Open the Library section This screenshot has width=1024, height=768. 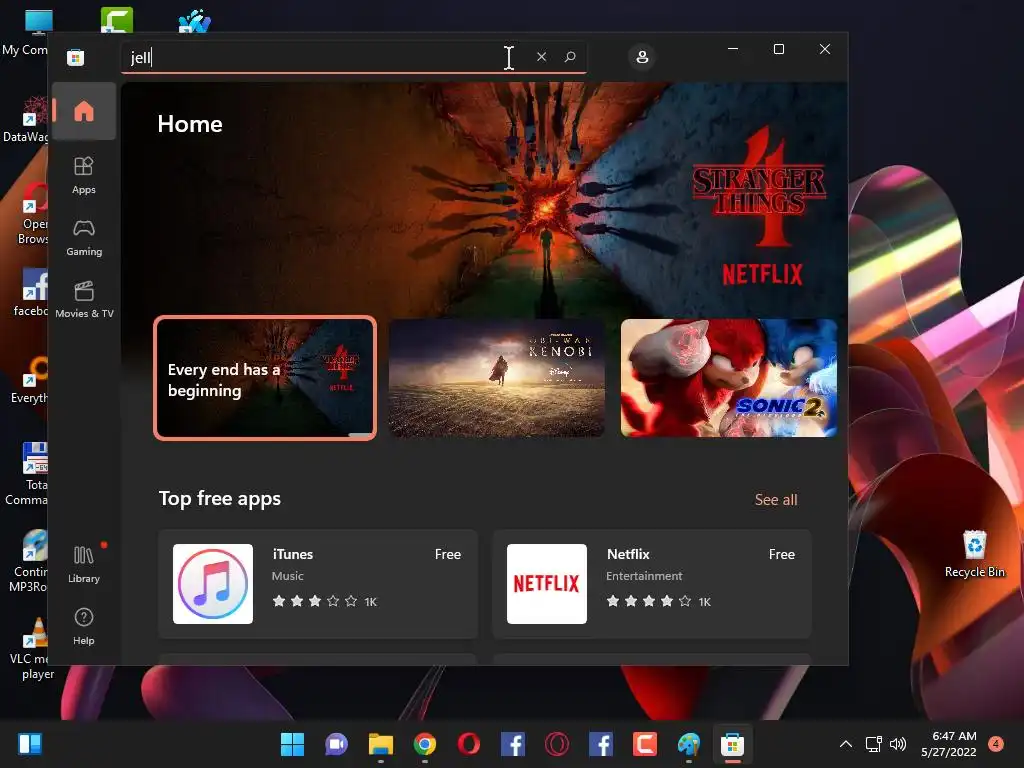[x=84, y=564]
